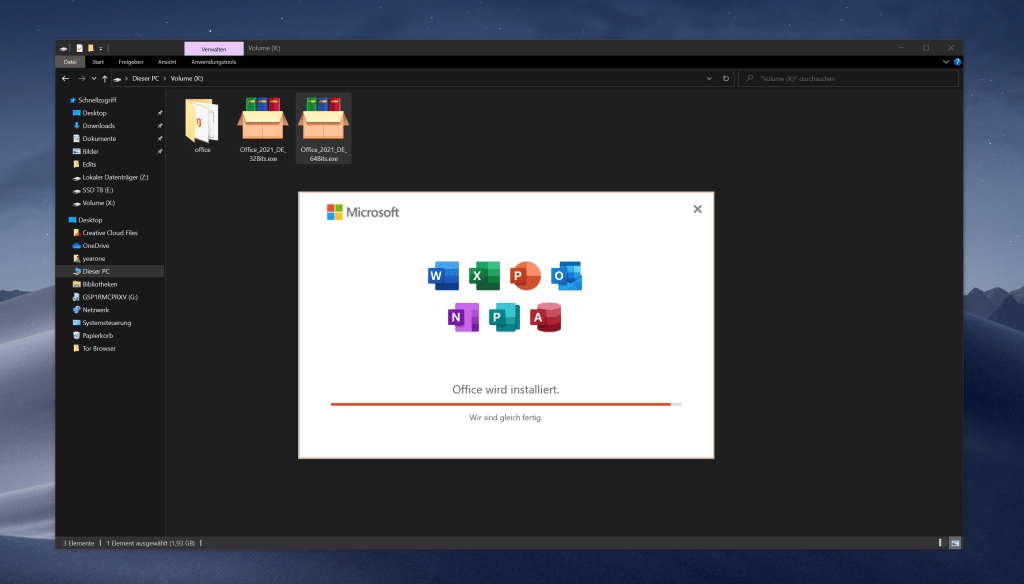This screenshot has width=1024, height=584.
Task: Select the Desktop root tree node
Action: coord(89,220)
